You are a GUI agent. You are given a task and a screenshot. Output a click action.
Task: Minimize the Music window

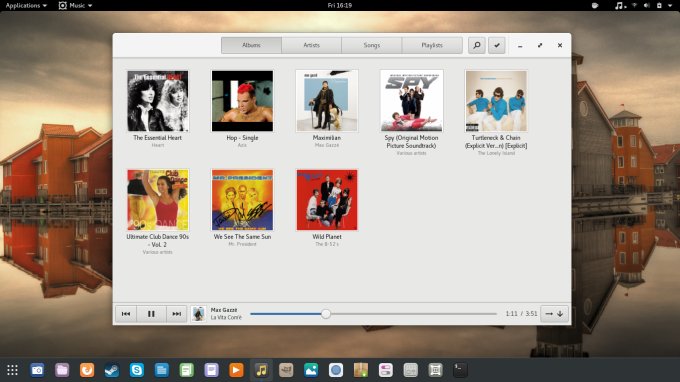(x=520, y=46)
